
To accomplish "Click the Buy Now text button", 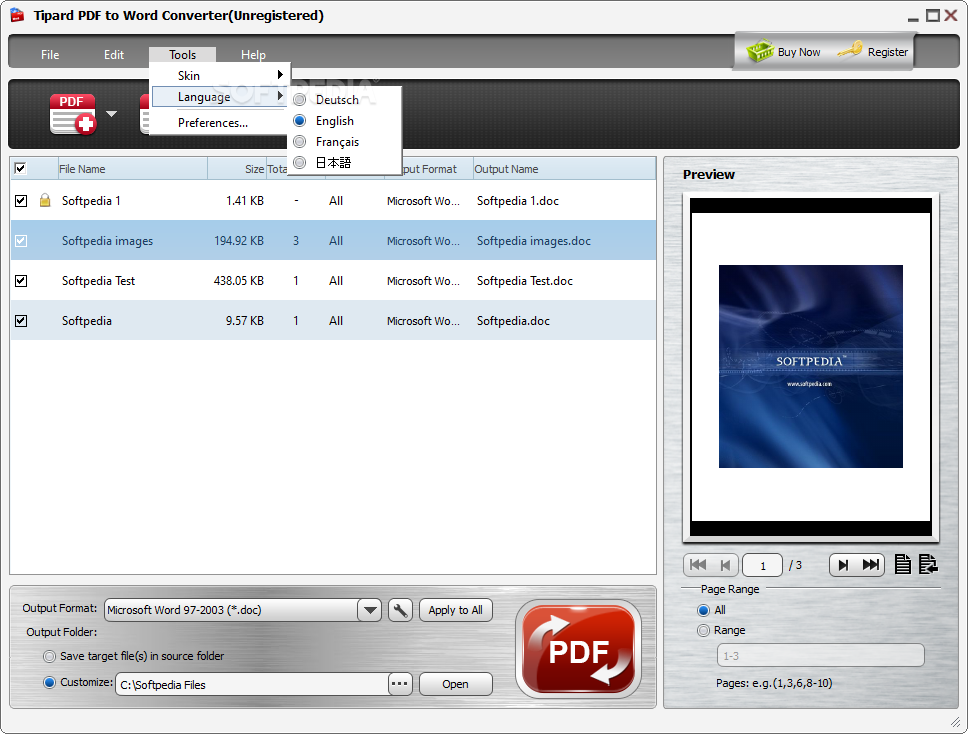I will pos(799,52).
